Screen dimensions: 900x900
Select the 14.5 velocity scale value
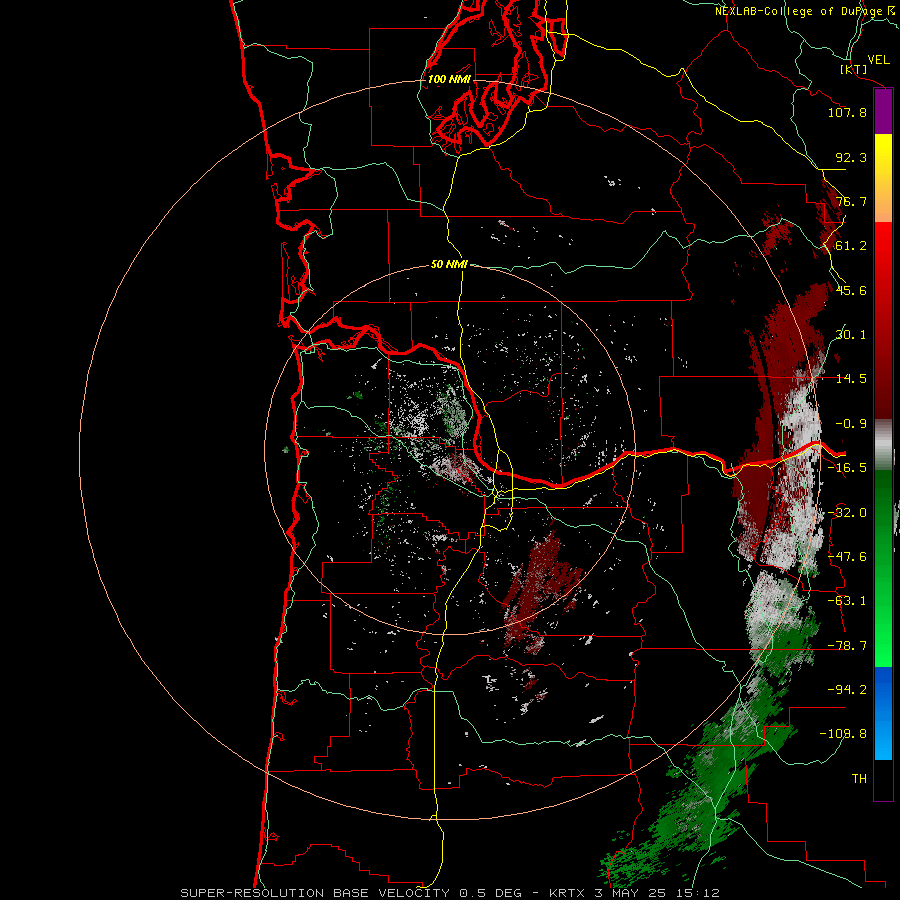click(851, 379)
